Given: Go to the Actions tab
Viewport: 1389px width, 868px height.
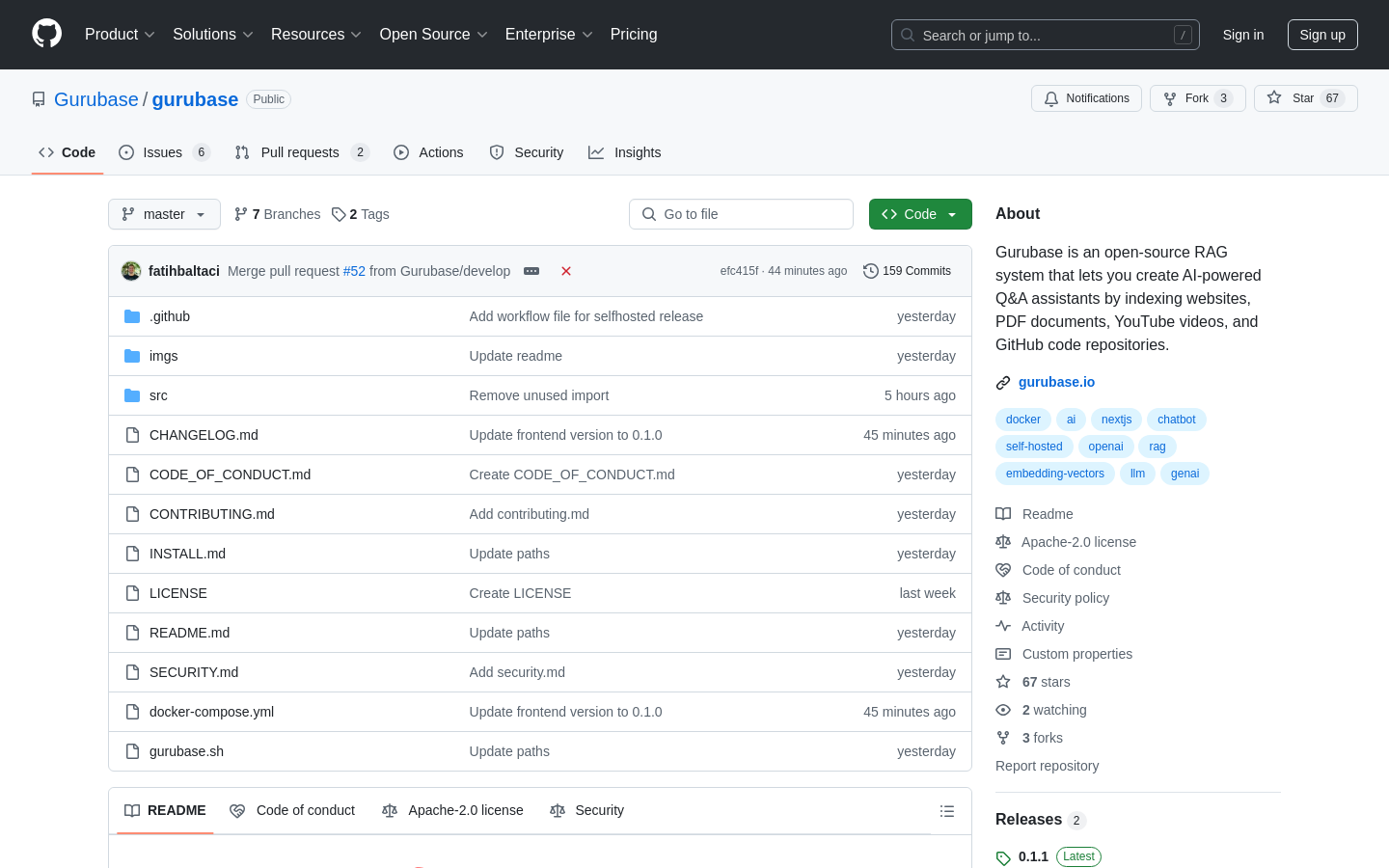Looking at the screenshot, I should tap(428, 152).
